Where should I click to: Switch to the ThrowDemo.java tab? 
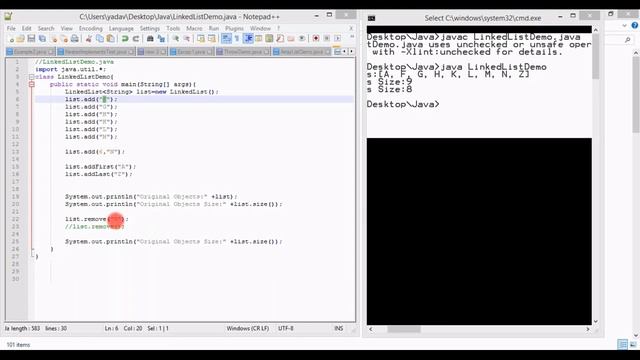coord(242,52)
